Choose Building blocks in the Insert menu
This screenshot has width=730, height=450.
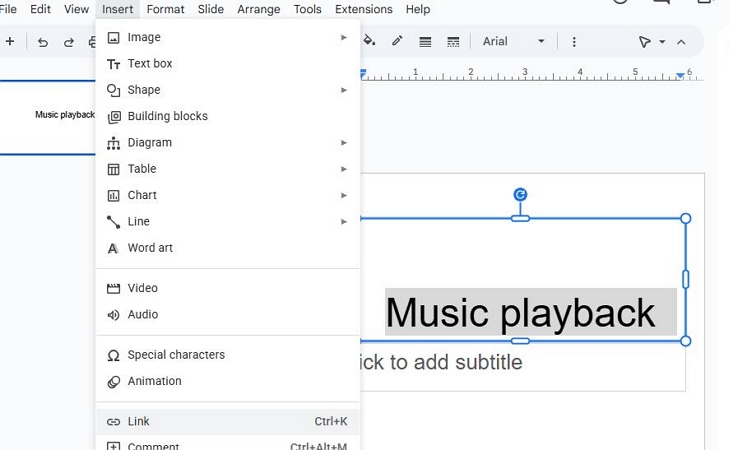(x=228, y=116)
